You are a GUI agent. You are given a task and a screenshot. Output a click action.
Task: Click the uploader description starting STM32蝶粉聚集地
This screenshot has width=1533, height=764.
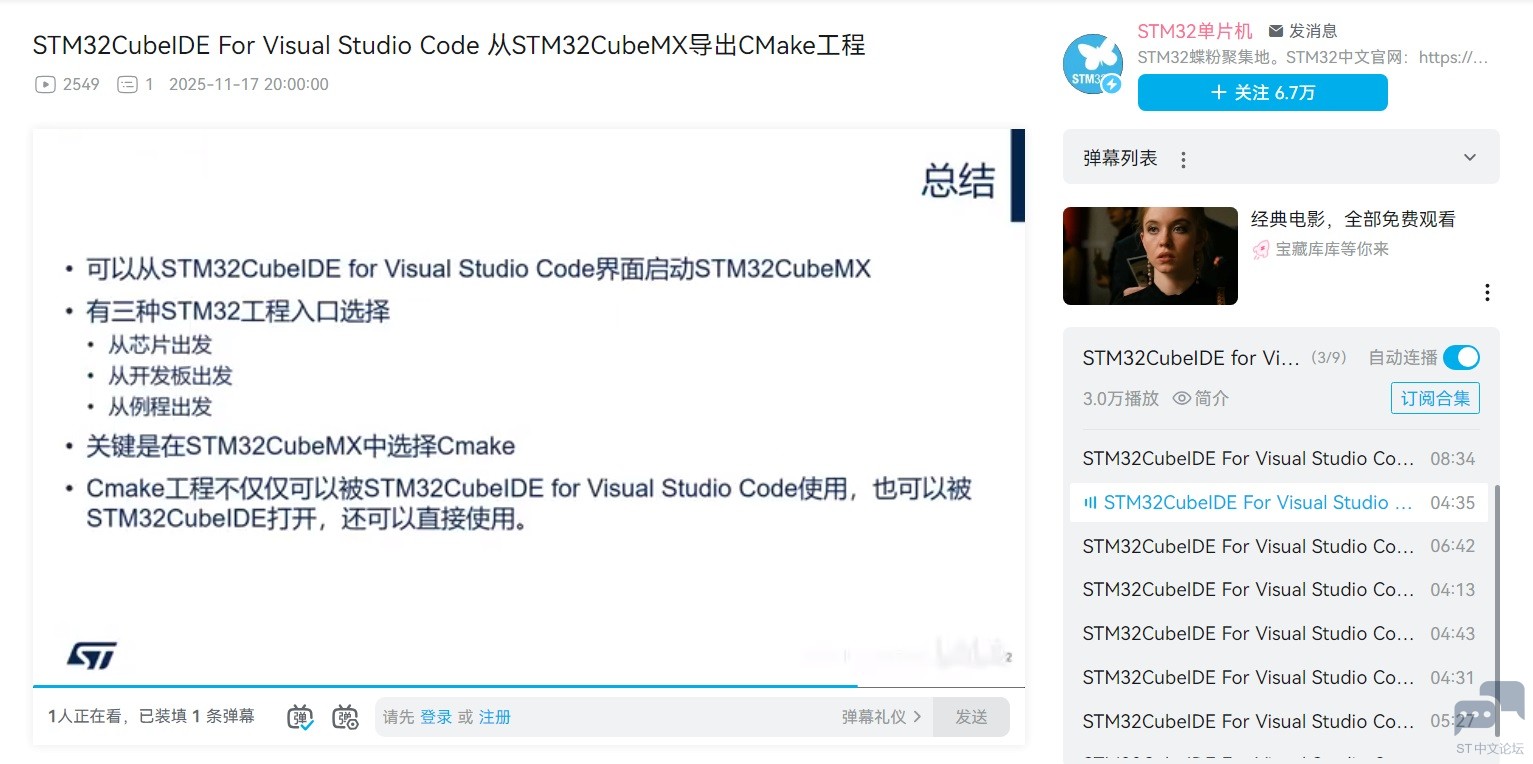click(1313, 58)
